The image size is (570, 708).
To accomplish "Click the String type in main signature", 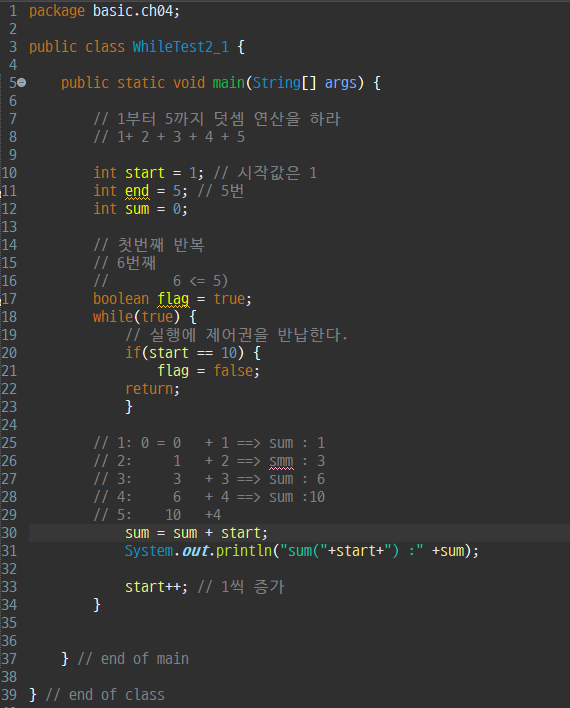I will click(276, 83).
